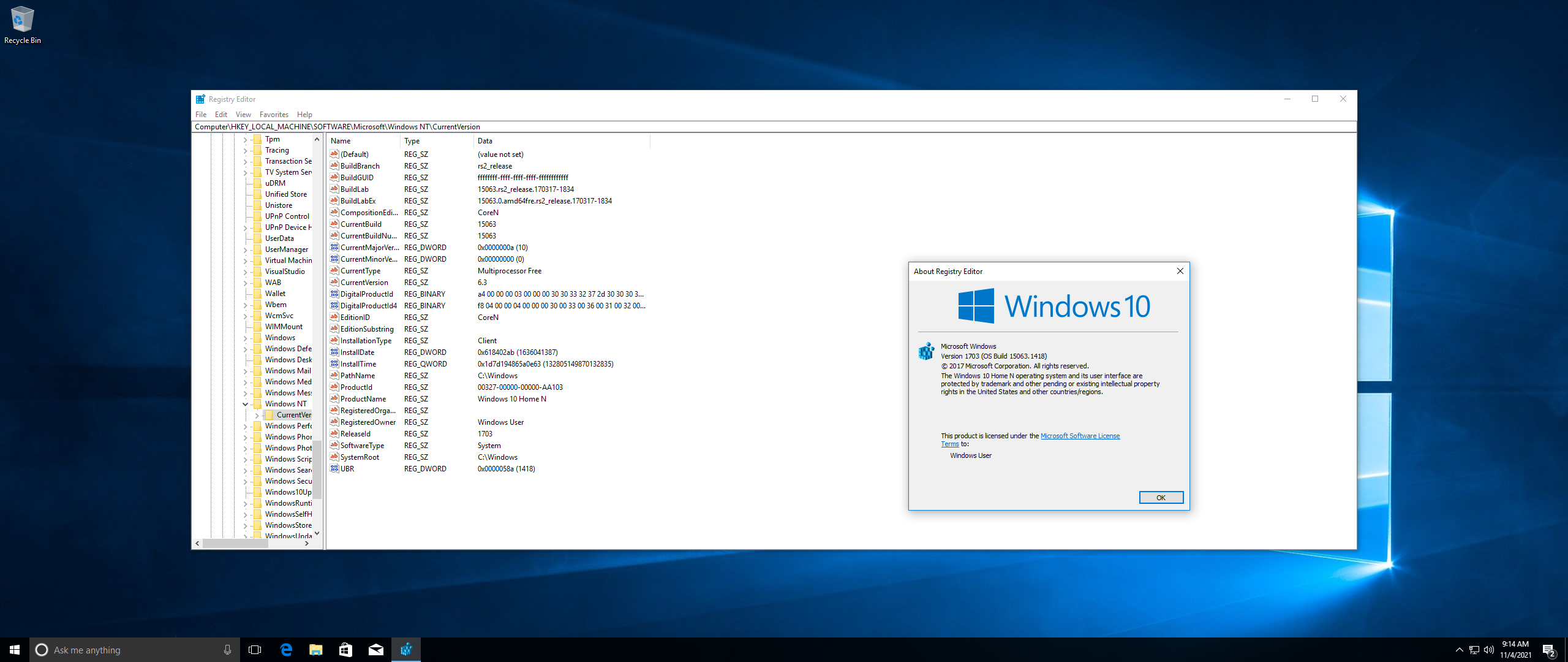1568x662 pixels.
Task: Click the Tpm folder icon in tree
Action: [x=257, y=139]
